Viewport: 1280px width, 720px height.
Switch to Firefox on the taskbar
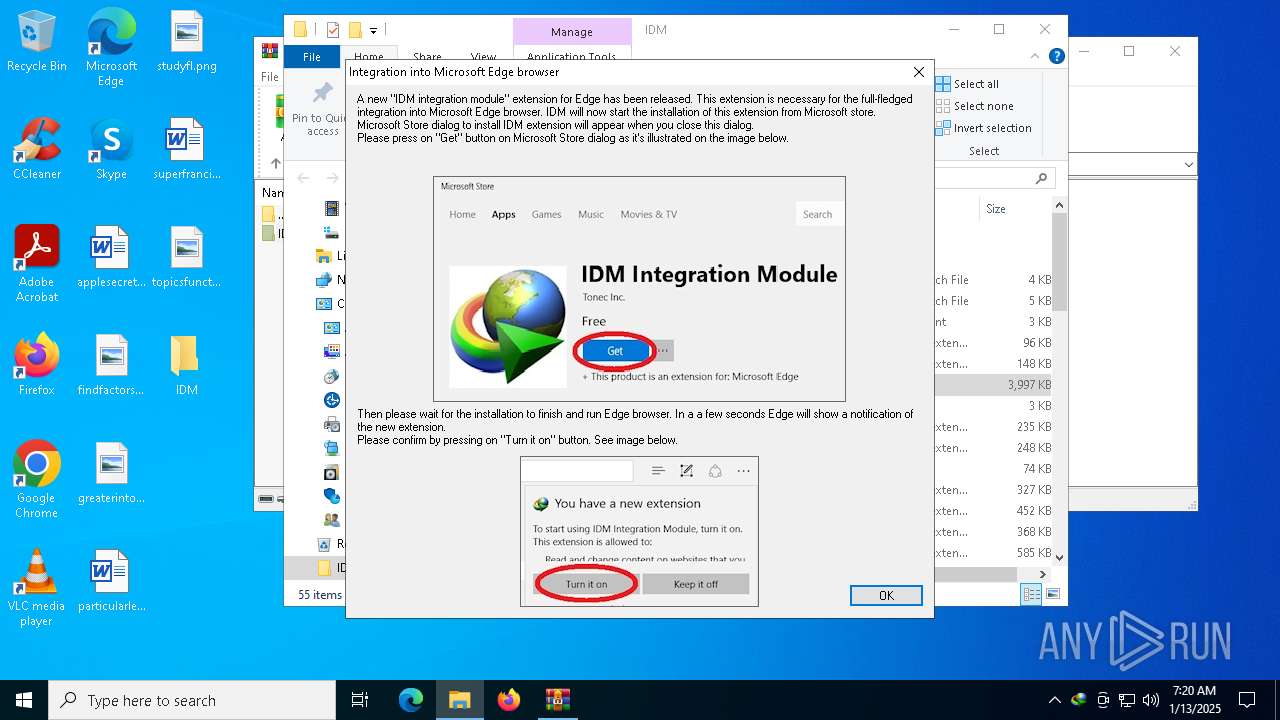pyautogui.click(x=509, y=700)
